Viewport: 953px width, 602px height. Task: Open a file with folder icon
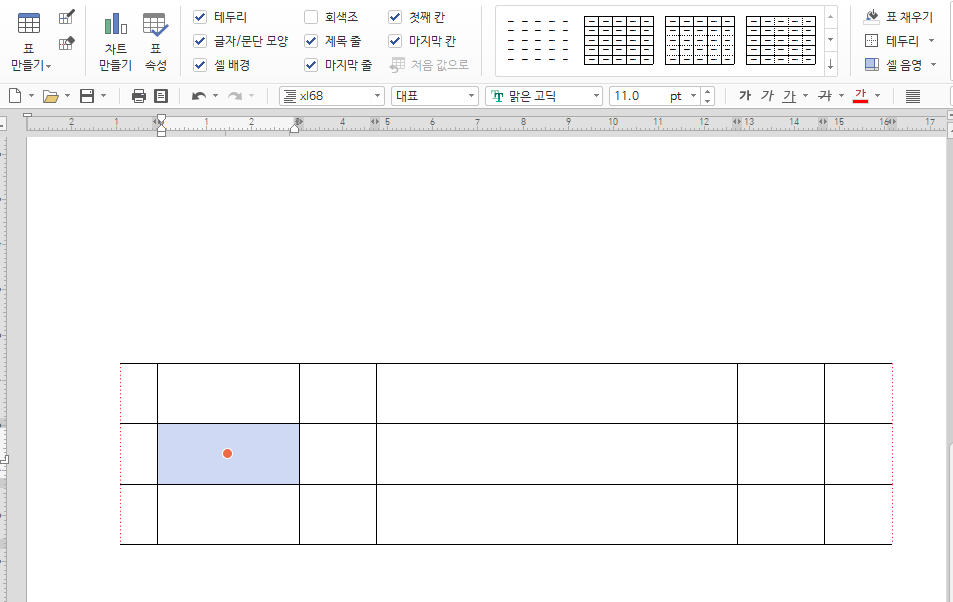(x=50, y=95)
